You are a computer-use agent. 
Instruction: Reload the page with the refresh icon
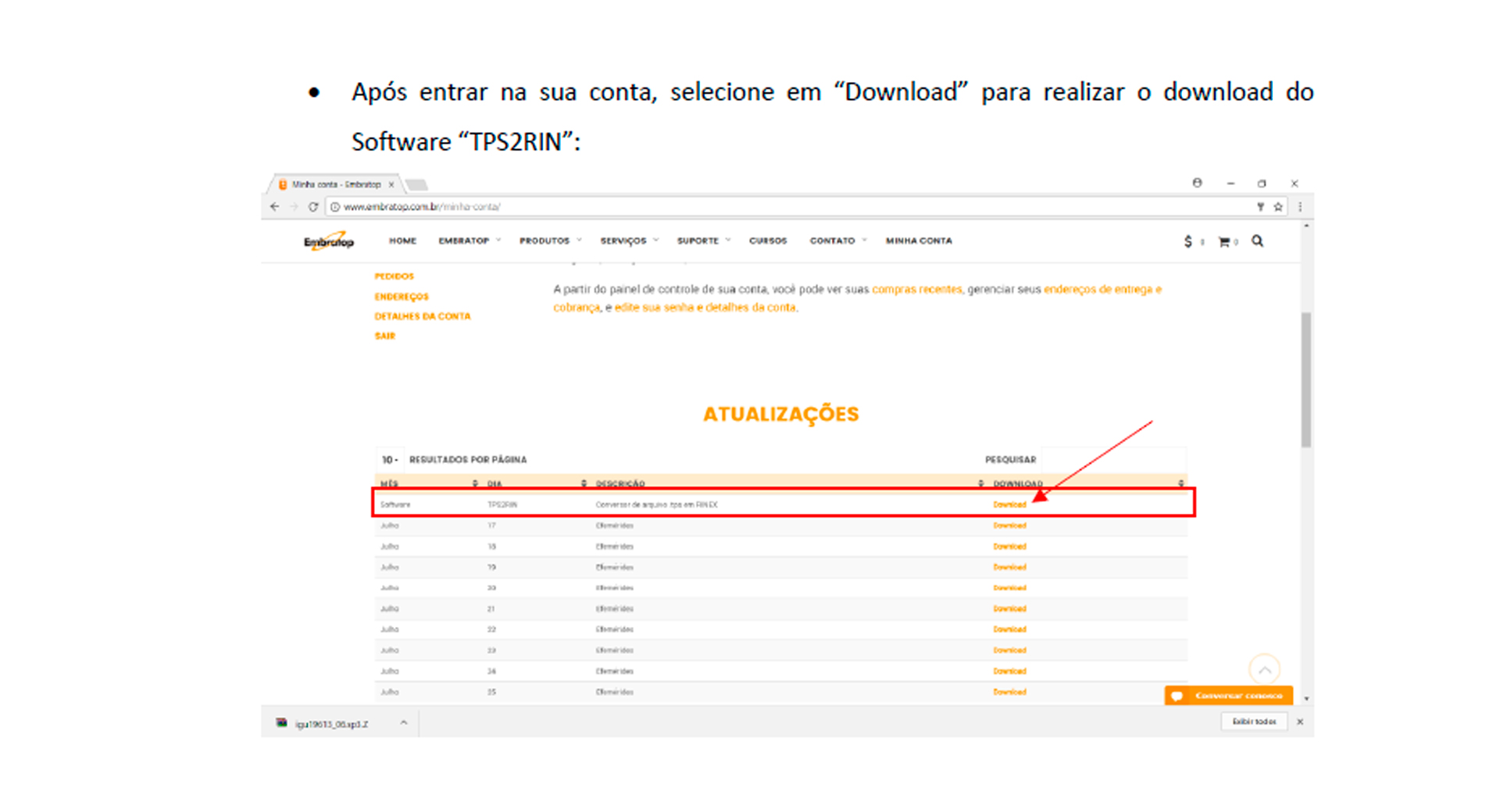[x=313, y=207]
